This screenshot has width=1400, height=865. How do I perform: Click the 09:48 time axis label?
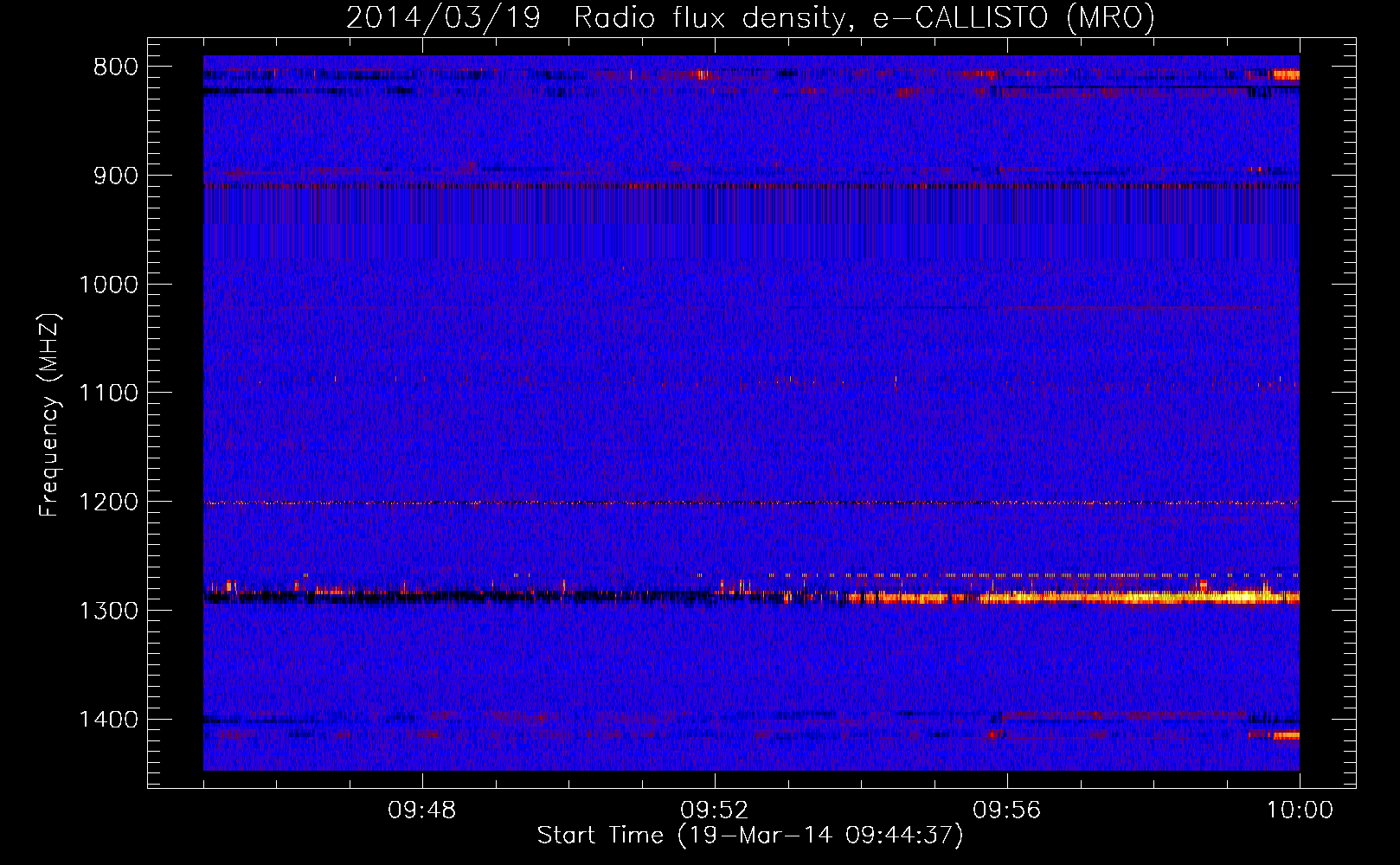tap(422, 811)
